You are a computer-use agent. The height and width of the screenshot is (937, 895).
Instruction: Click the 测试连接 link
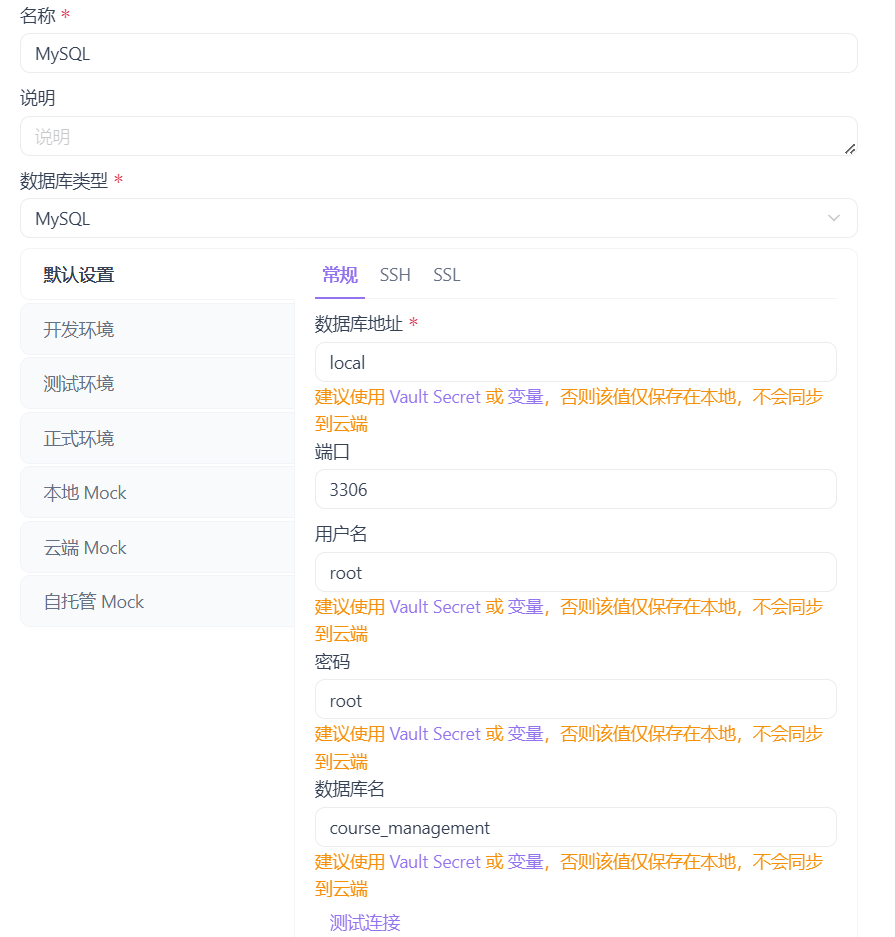[364, 923]
